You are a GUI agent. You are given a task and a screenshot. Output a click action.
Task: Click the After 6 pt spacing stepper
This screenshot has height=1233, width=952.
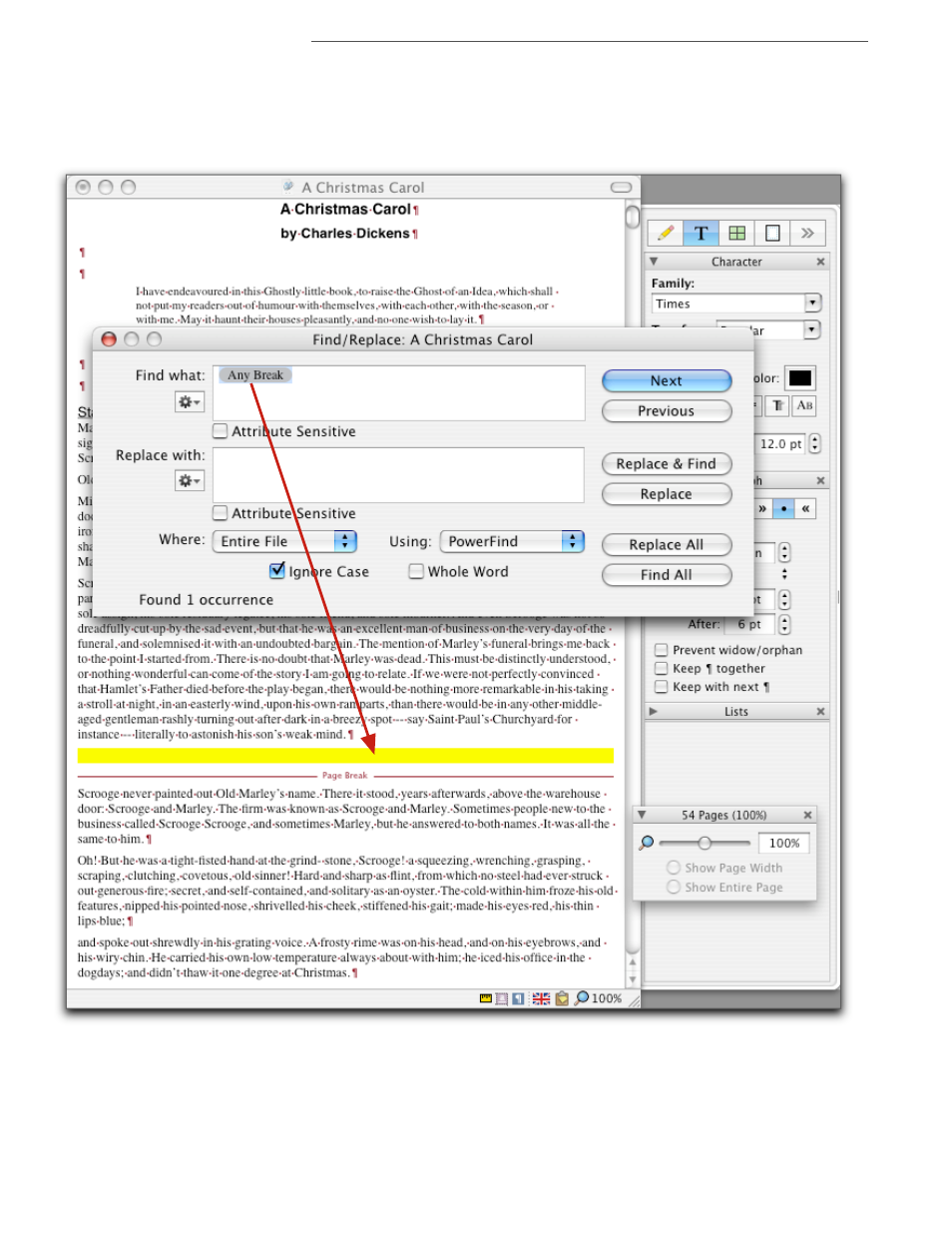coord(784,624)
